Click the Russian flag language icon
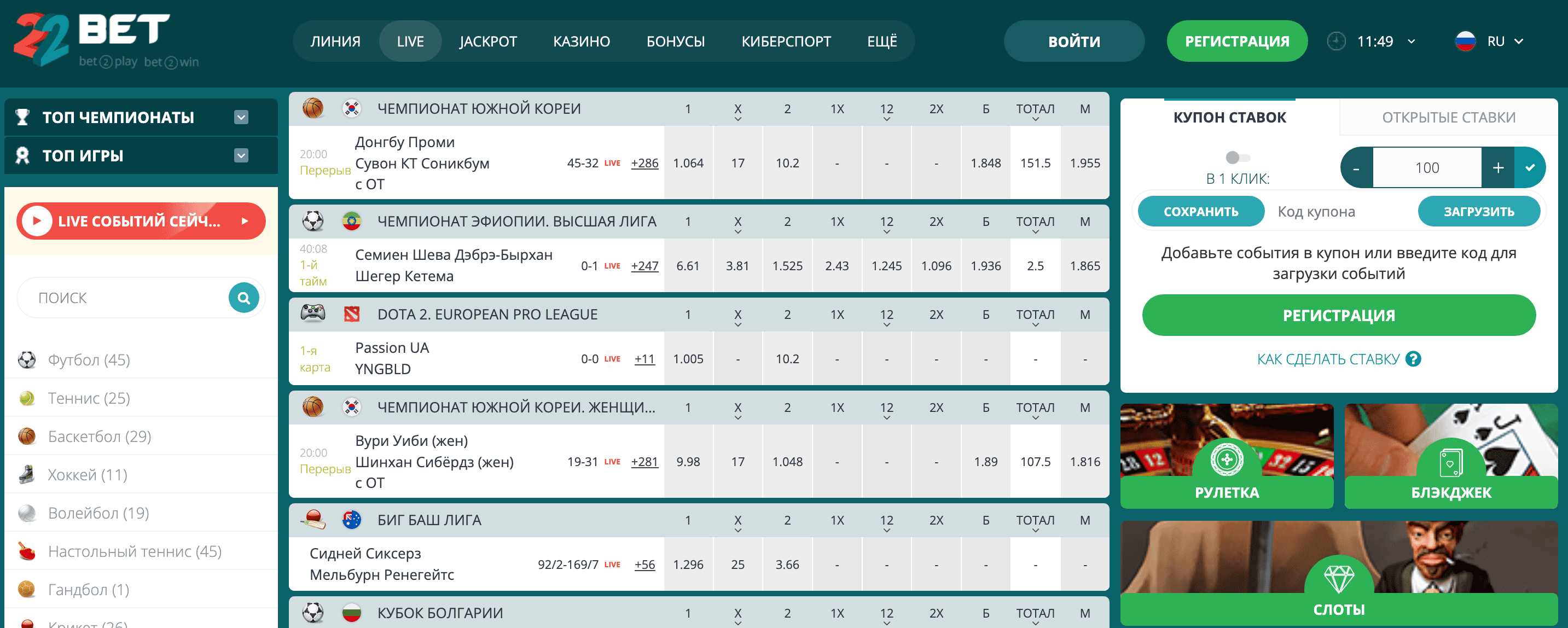1568x628 pixels. tap(1465, 42)
